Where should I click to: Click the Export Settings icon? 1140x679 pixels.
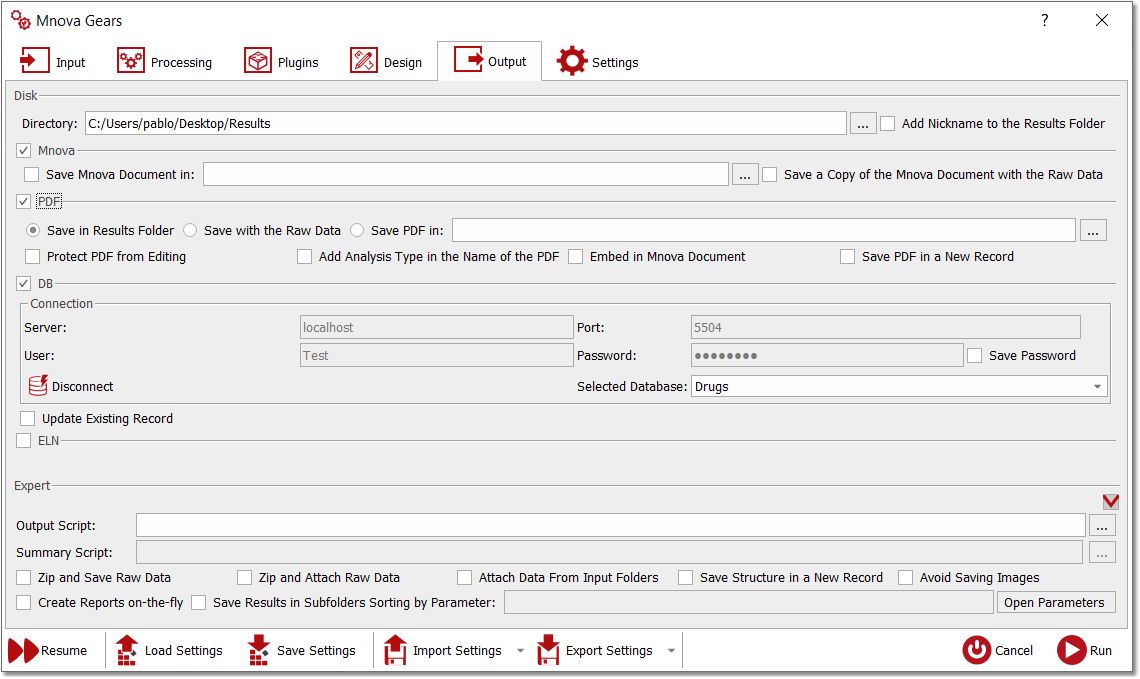click(x=547, y=651)
